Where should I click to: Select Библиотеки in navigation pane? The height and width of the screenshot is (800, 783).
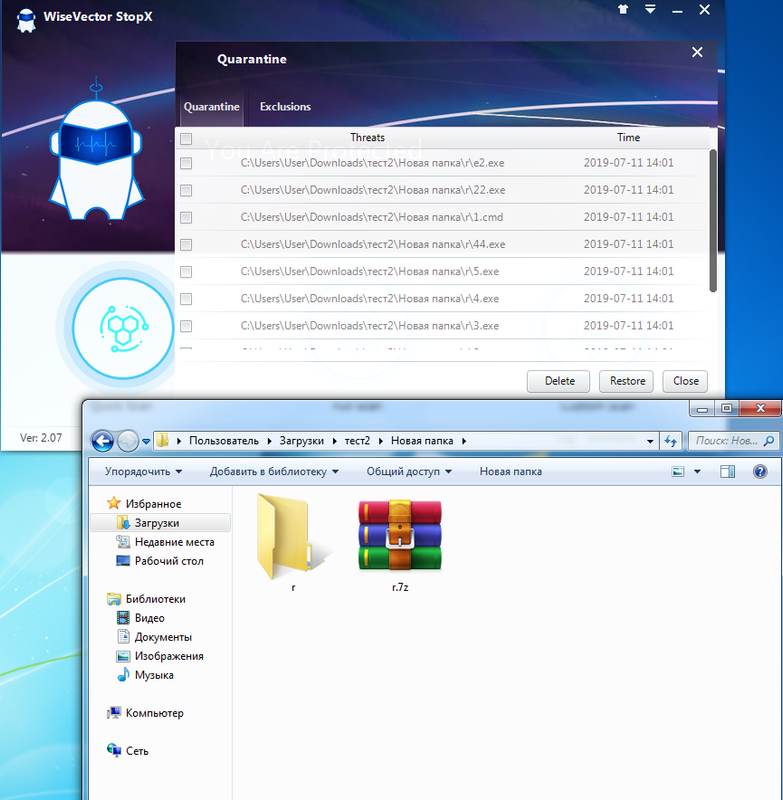click(156, 599)
